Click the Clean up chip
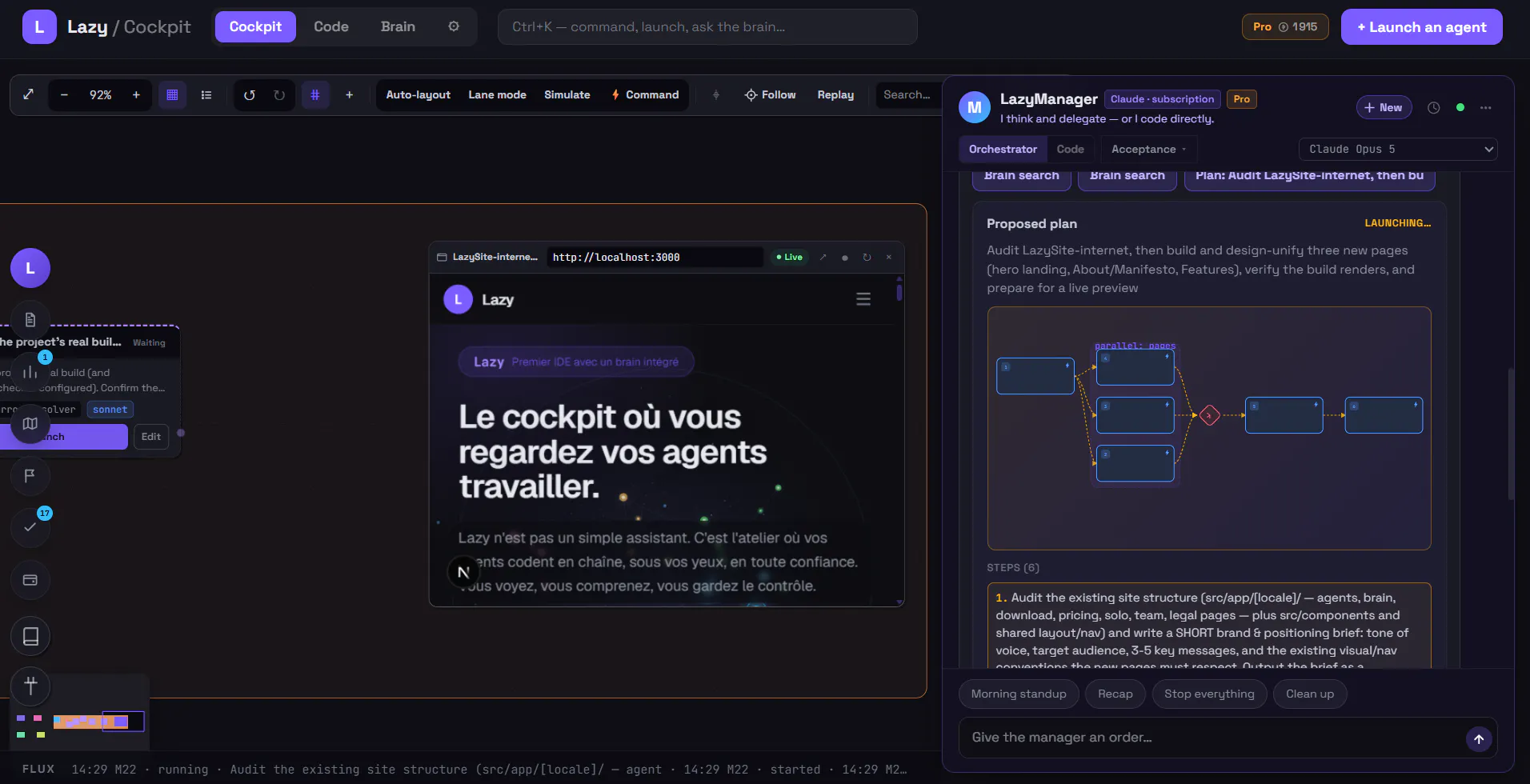 pyautogui.click(x=1310, y=694)
